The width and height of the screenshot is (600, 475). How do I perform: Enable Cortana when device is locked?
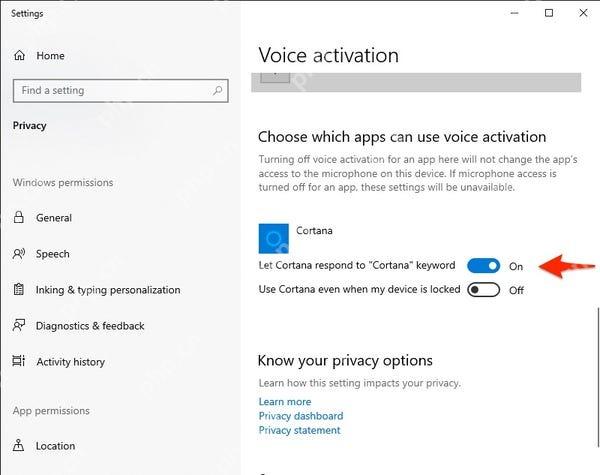click(x=484, y=290)
